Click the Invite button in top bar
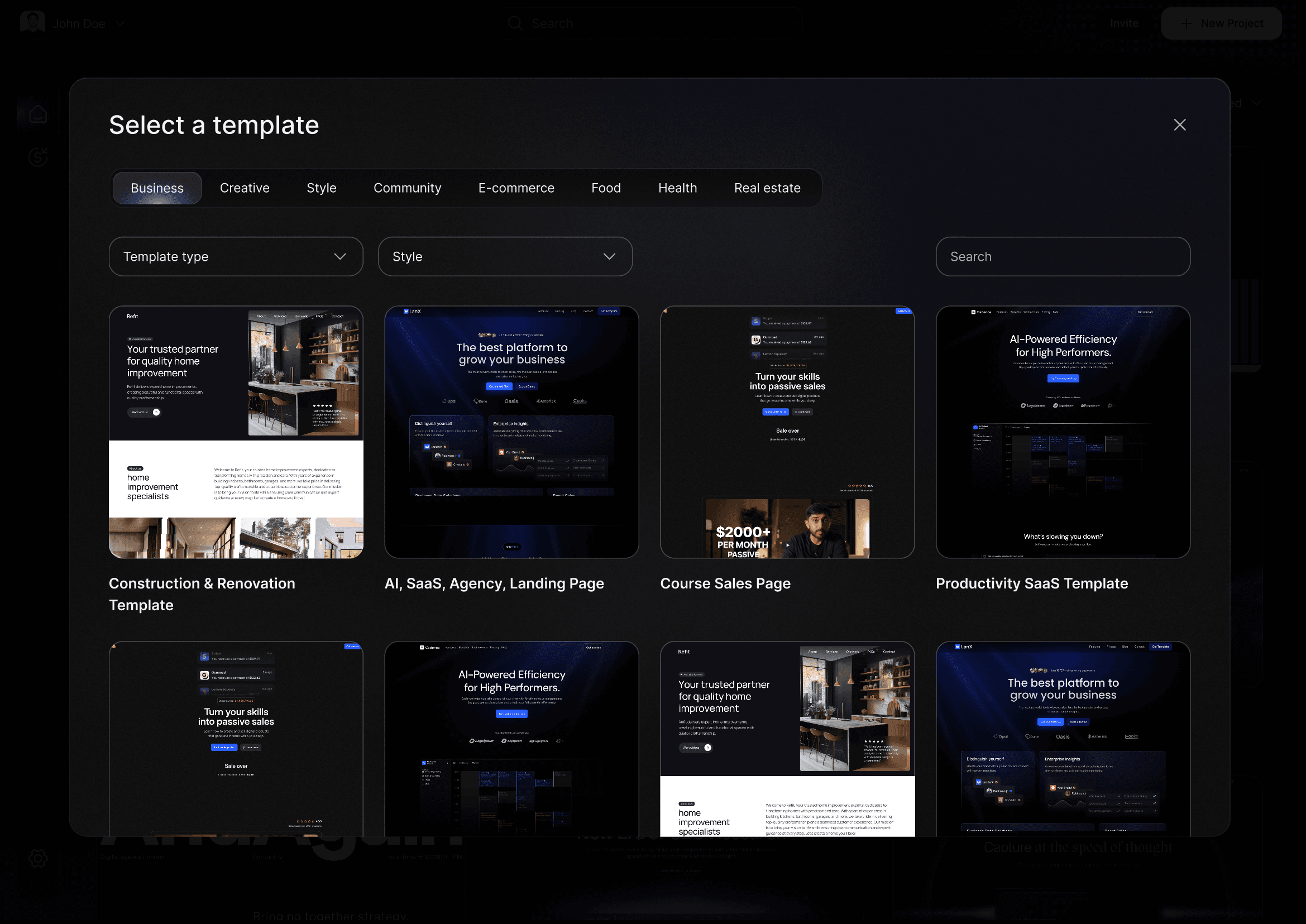 point(1124,23)
